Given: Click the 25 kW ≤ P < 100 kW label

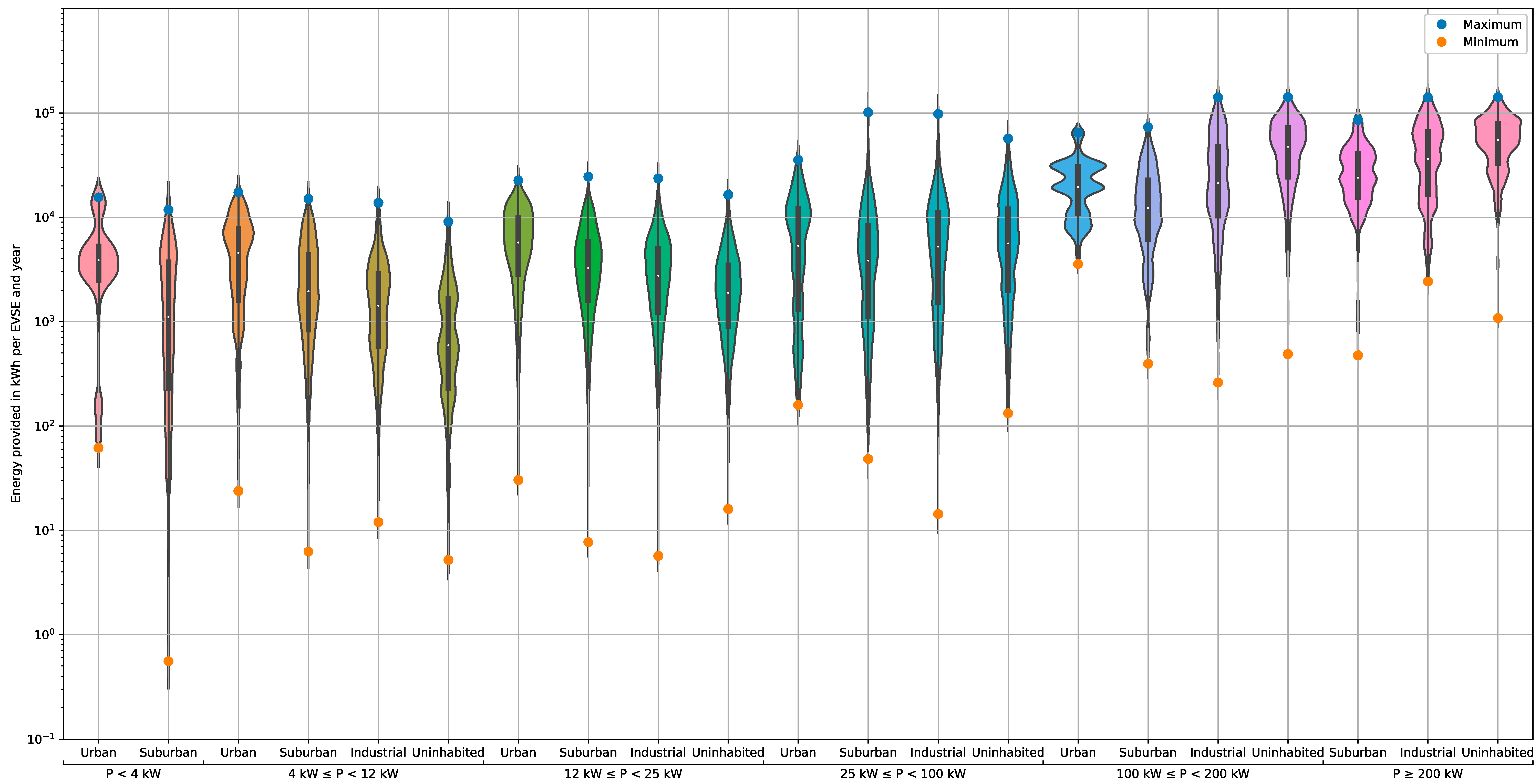Looking at the screenshot, I should (x=903, y=773).
